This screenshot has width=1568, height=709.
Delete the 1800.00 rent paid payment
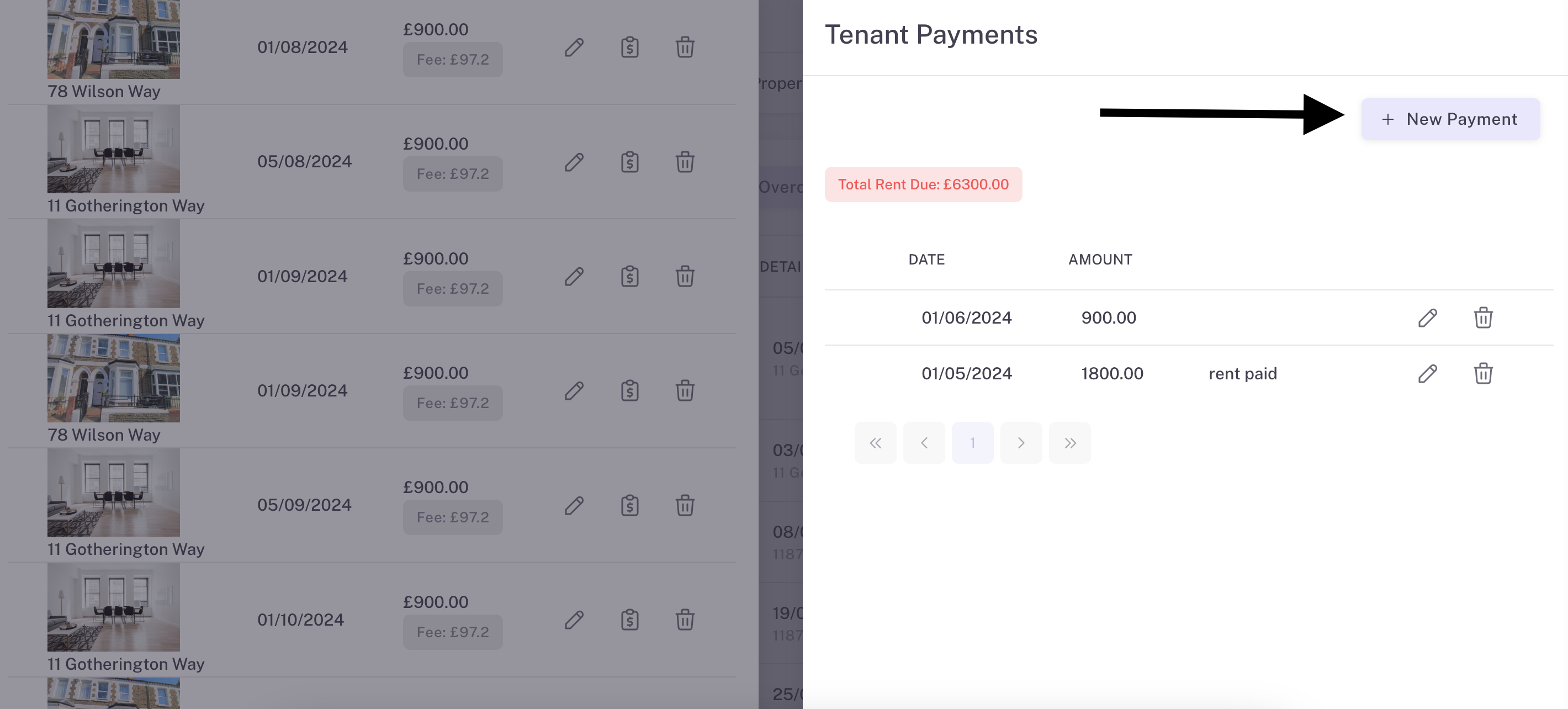tap(1483, 374)
